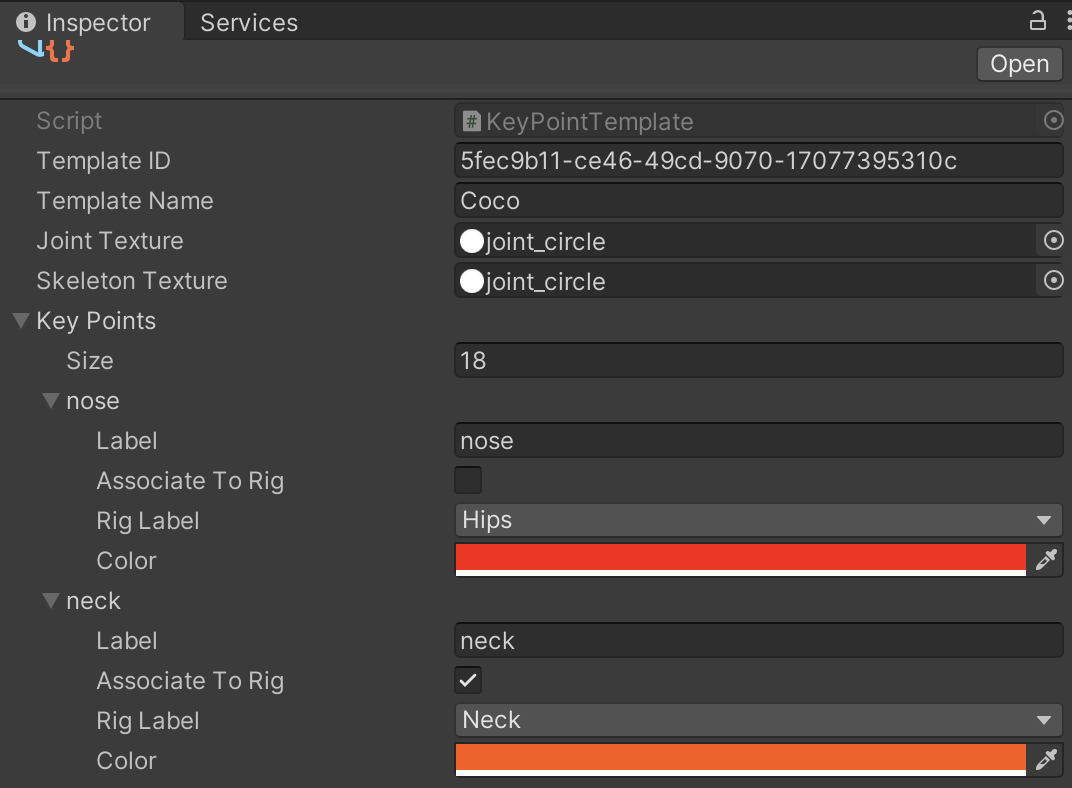The height and width of the screenshot is (788, 1072).
Task: Pick nose color with eyedropper
Action: point(1046,560)
